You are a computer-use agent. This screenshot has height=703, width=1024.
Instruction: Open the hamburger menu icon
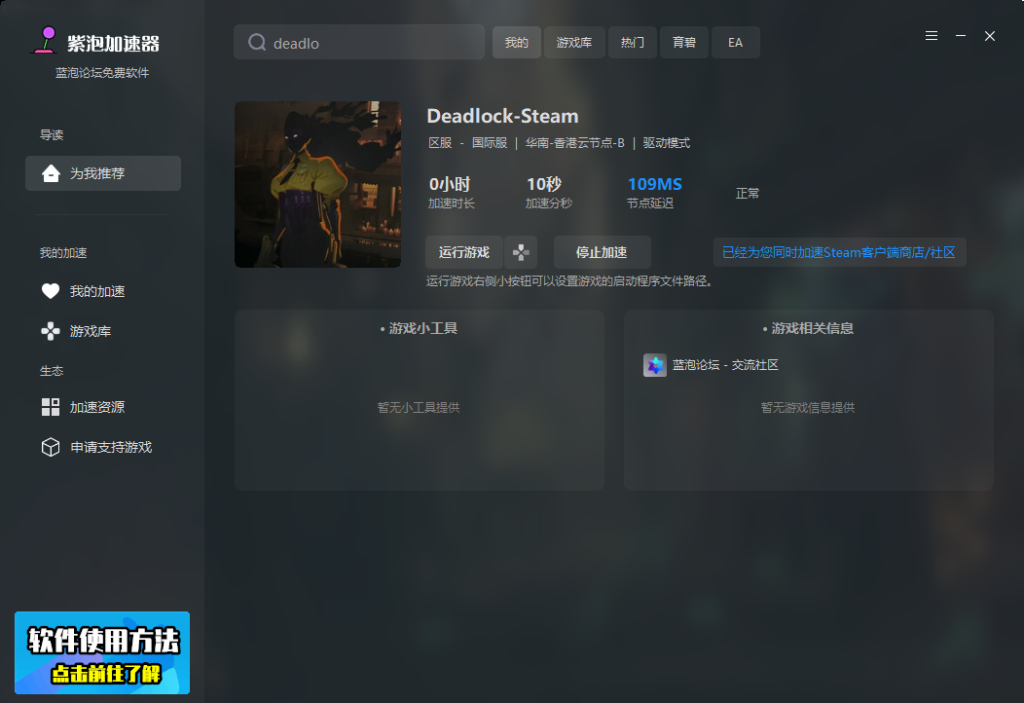[x=931, y=36]
